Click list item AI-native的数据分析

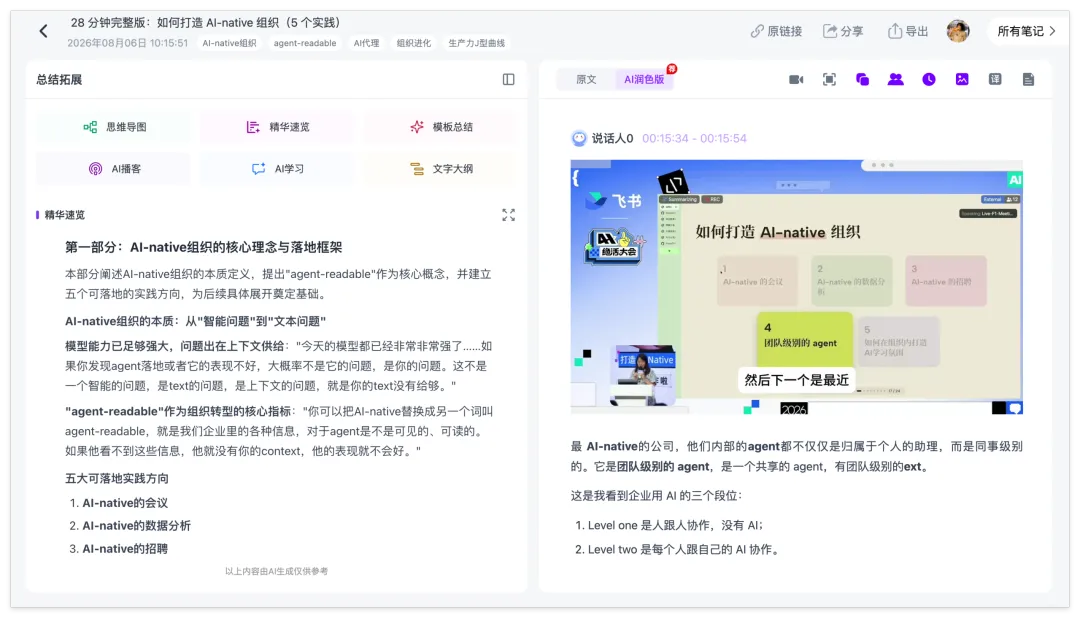tap(136, 526)
